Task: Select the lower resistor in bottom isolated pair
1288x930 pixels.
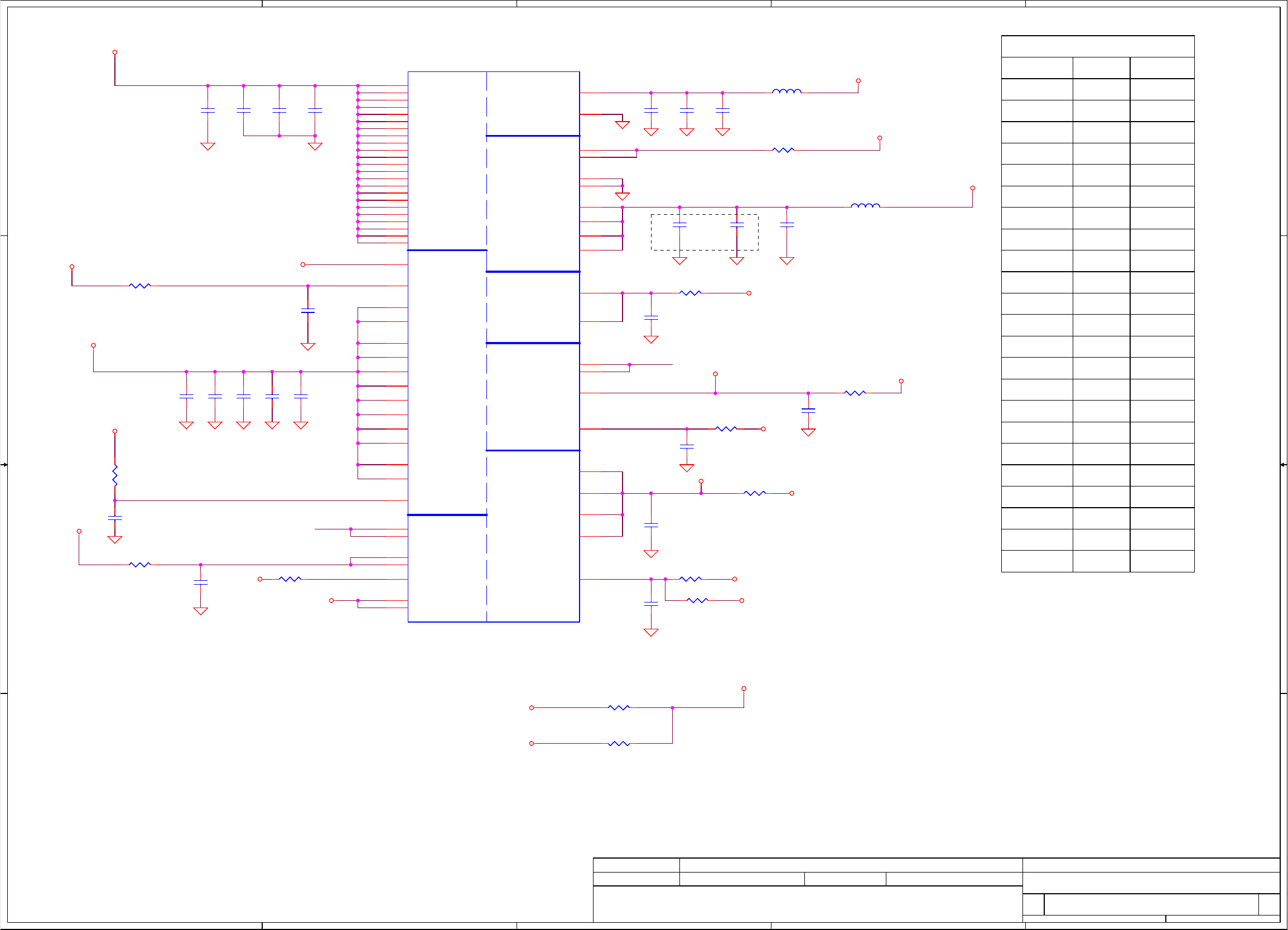Action: click(619, 743)
